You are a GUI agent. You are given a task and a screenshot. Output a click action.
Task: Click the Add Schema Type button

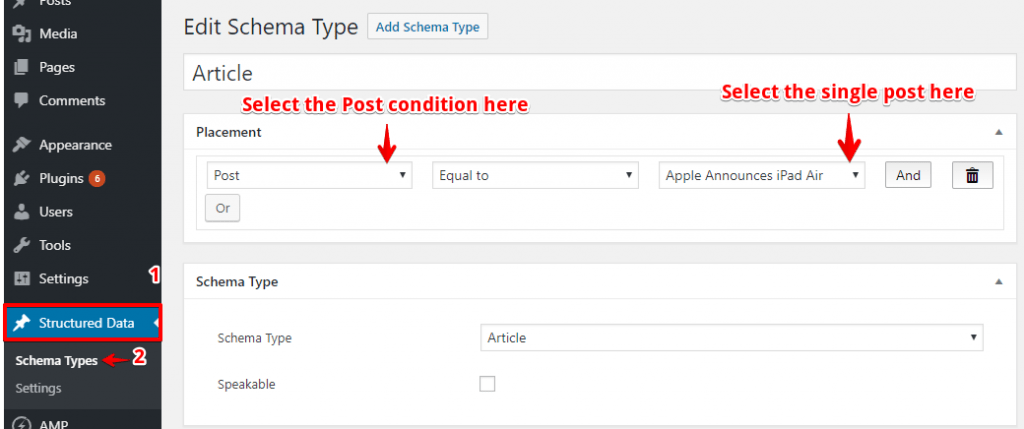tap(428, 27)
